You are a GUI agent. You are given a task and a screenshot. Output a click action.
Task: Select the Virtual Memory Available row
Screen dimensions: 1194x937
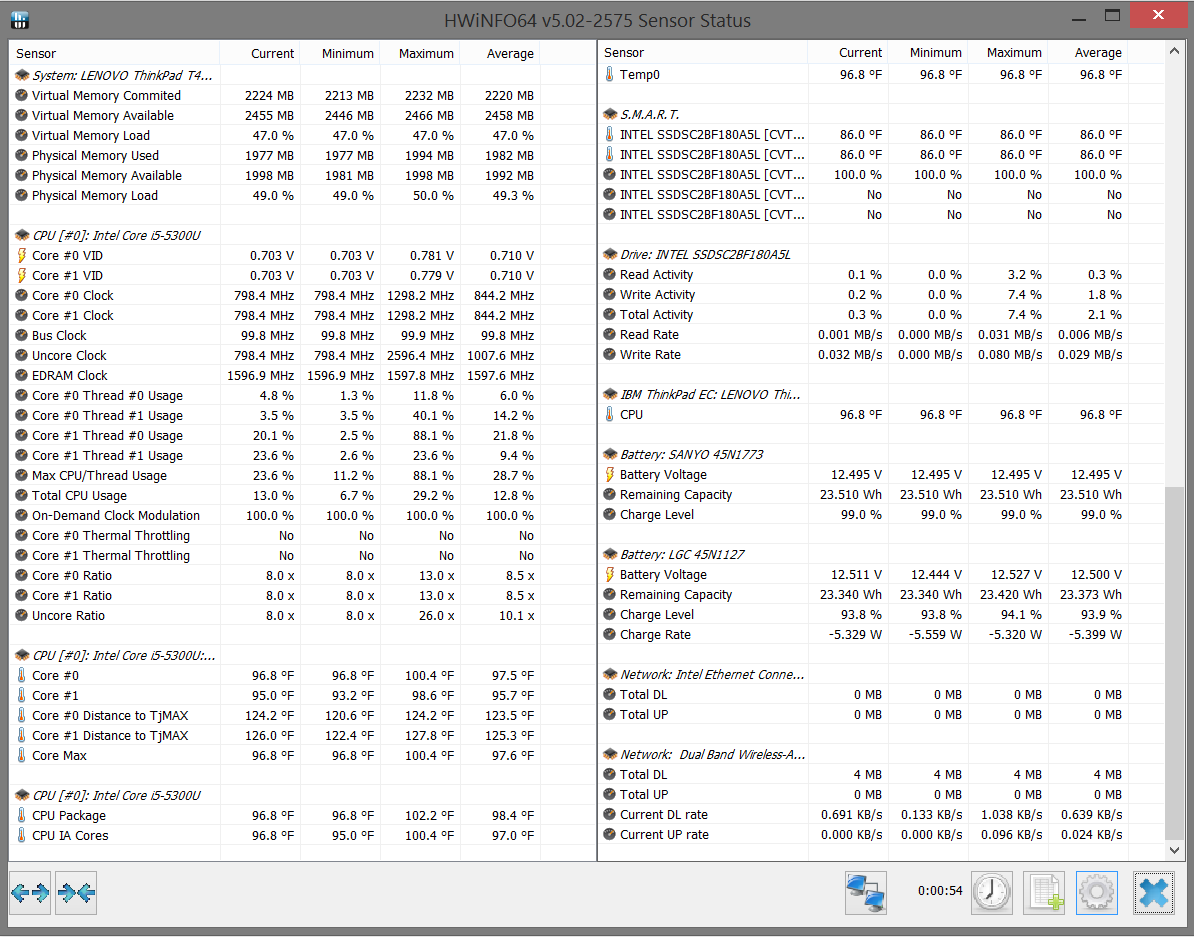[302, 115]
